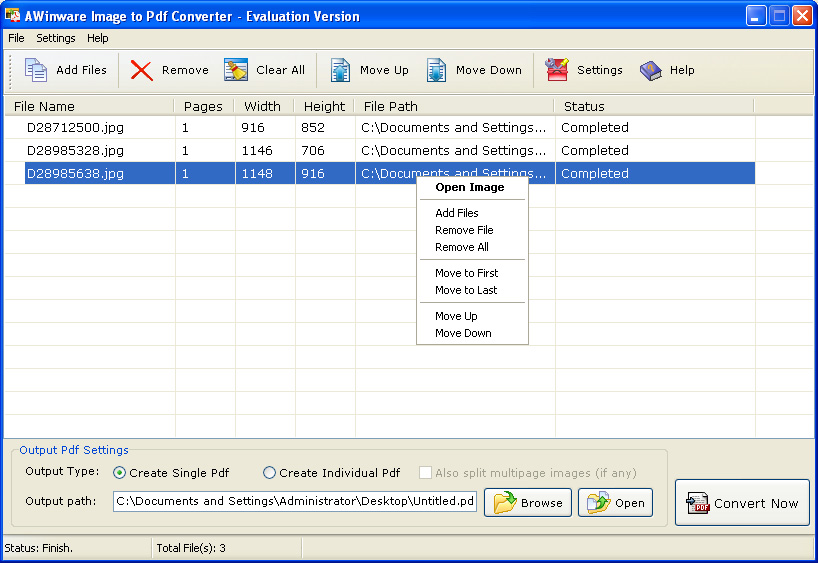The image size is (818, 563).
Task: Select the D28712500.jpg file row
Action: coord(75,128)
